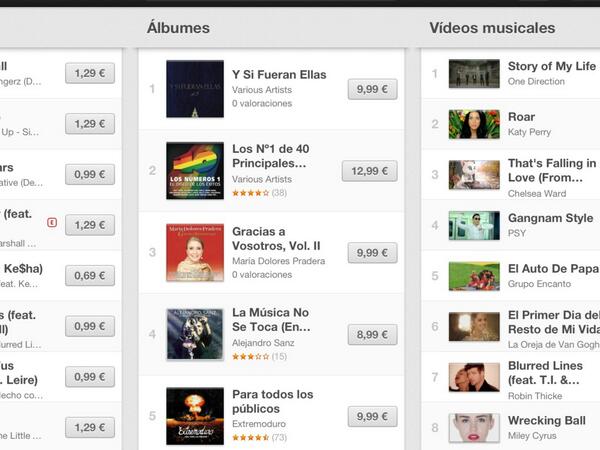This screenshot has width=600, height=450.
Task: Open the Vídeos musicales section header
Action: (492, 28)
